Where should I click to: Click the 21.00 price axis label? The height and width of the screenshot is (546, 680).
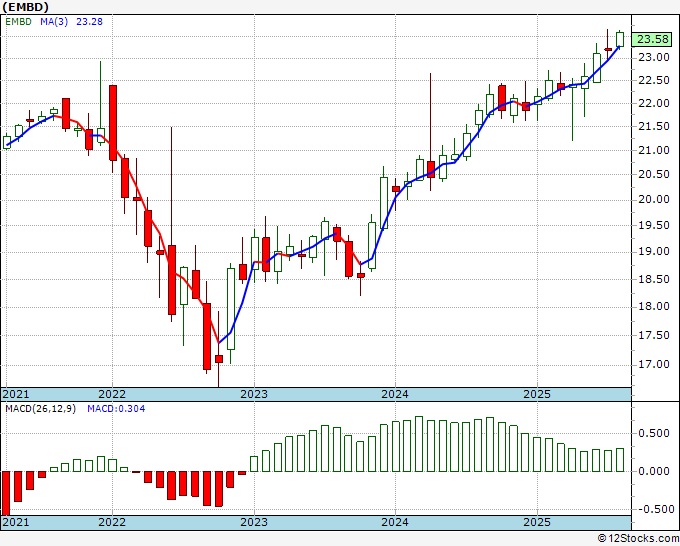point(654,150)
